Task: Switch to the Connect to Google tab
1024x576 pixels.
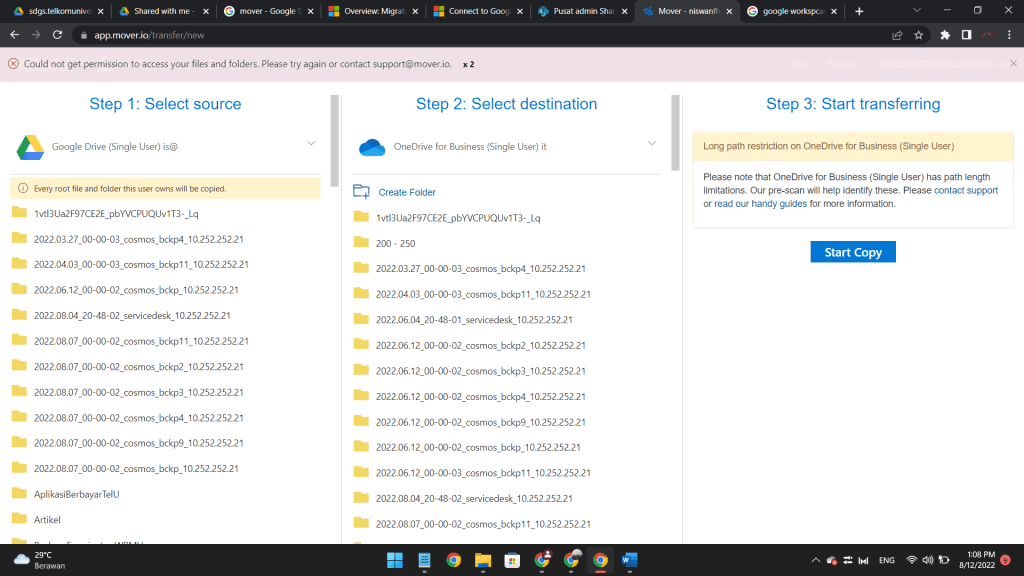Action: [478, 11]
